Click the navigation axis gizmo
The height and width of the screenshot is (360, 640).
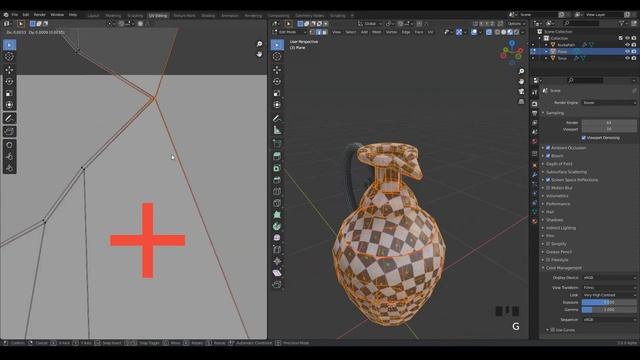(512, 52)
